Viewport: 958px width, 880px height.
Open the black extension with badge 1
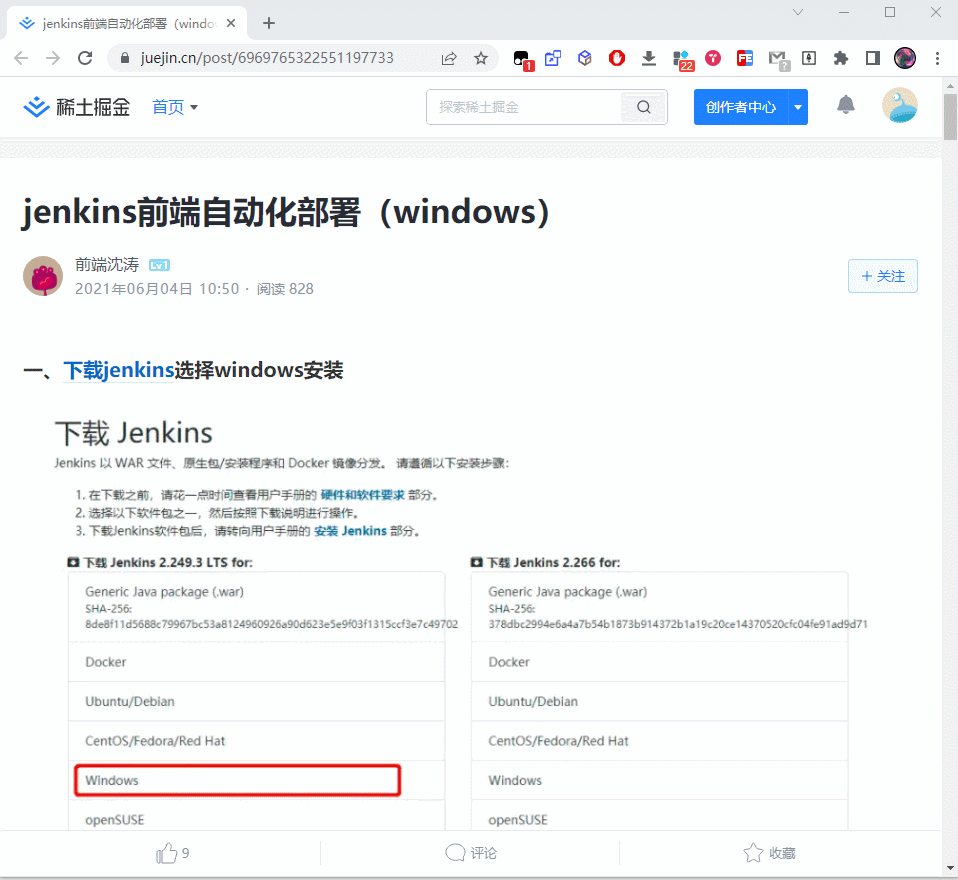coord(522,59)
